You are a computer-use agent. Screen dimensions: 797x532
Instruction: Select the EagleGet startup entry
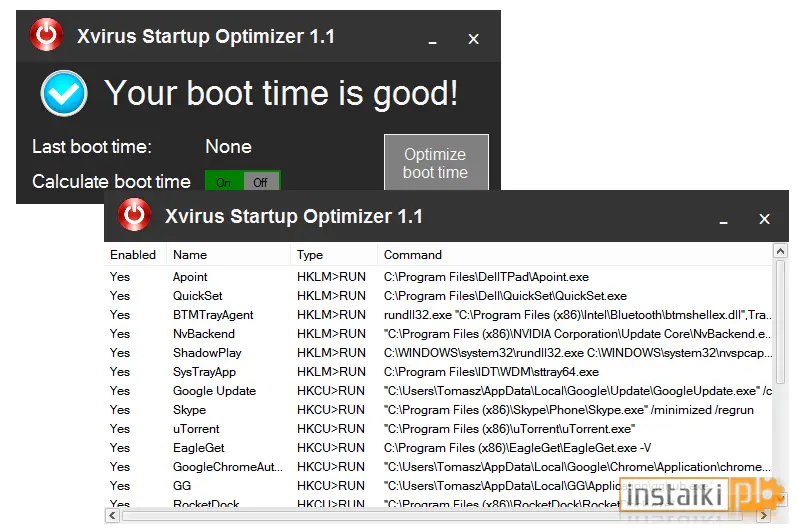pos(439,448)
